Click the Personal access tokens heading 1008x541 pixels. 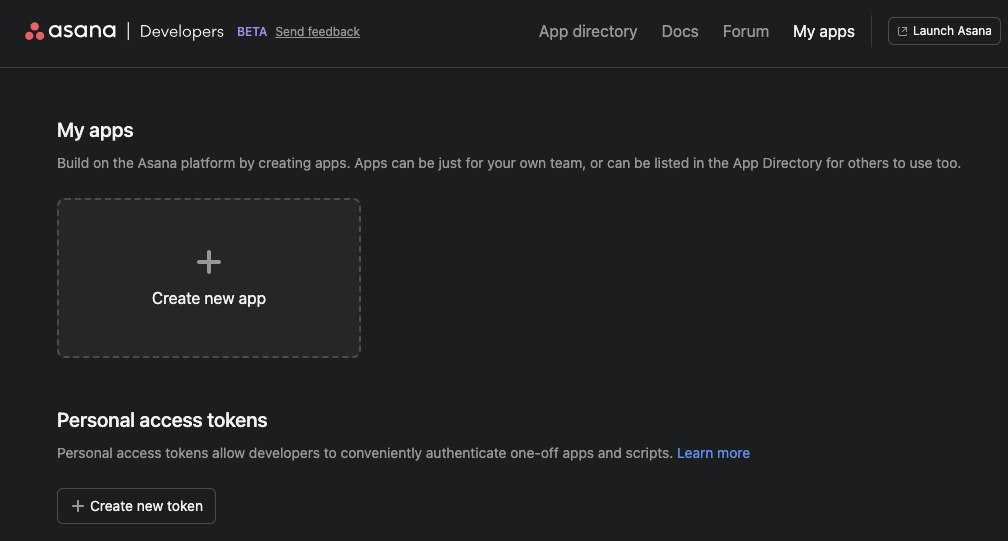point(162,420)
